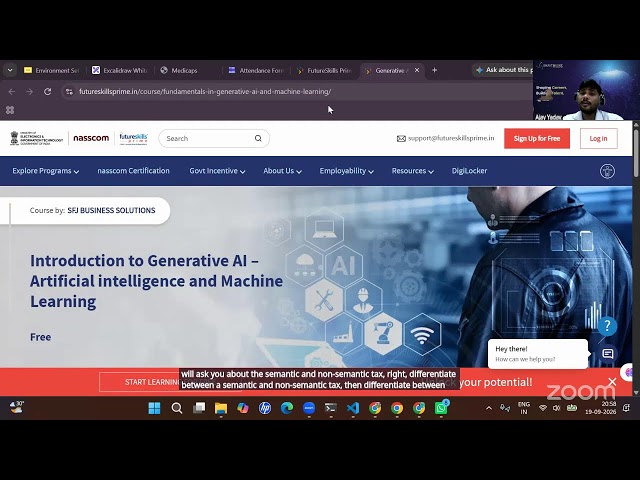640x480 pixels.
Task: Click the Ask about this page button
Action: coord(504,70)
